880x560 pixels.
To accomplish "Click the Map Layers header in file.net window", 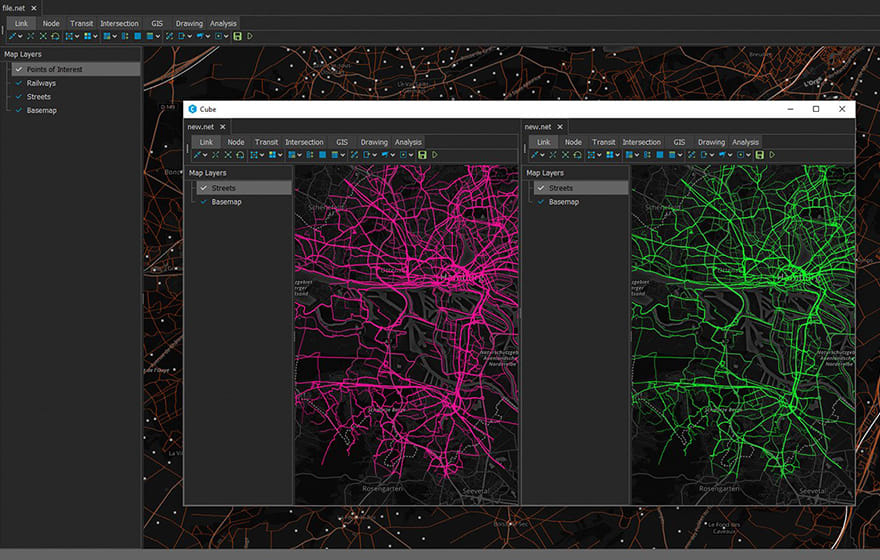I will [23, 54].
